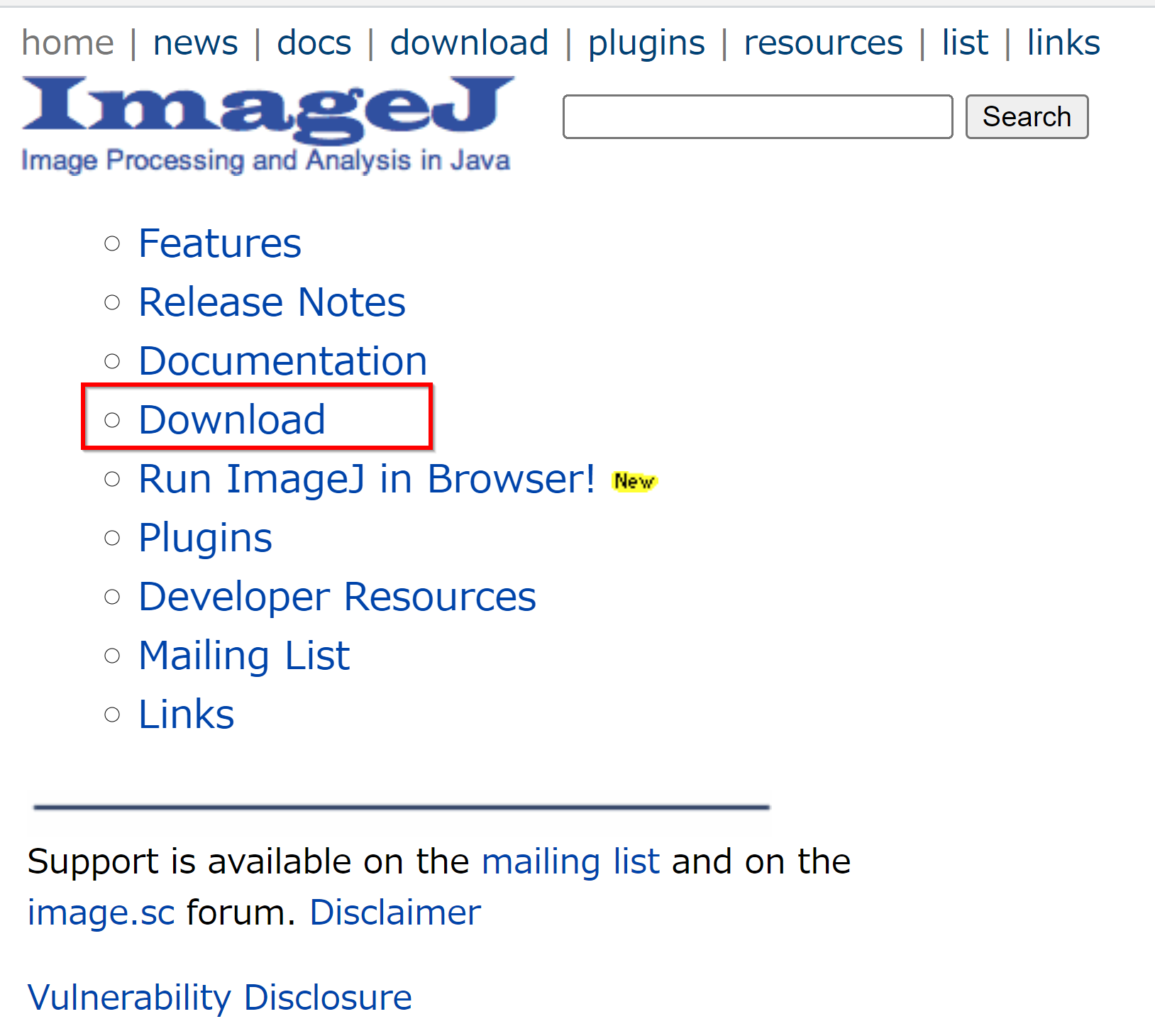Open the Disclaimer link
The image size is (1155, 1036).
click(x=395, y=913)
